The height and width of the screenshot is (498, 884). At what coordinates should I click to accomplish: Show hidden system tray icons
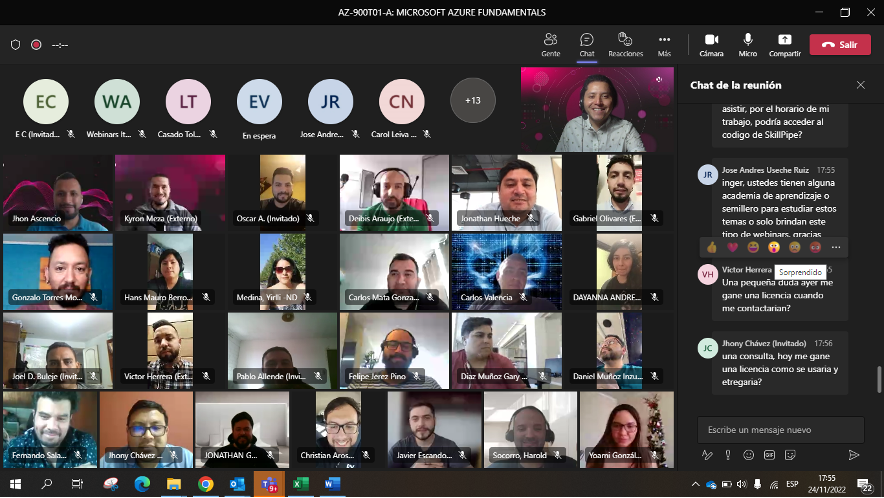pyautogui.click(x=695, y=484)
